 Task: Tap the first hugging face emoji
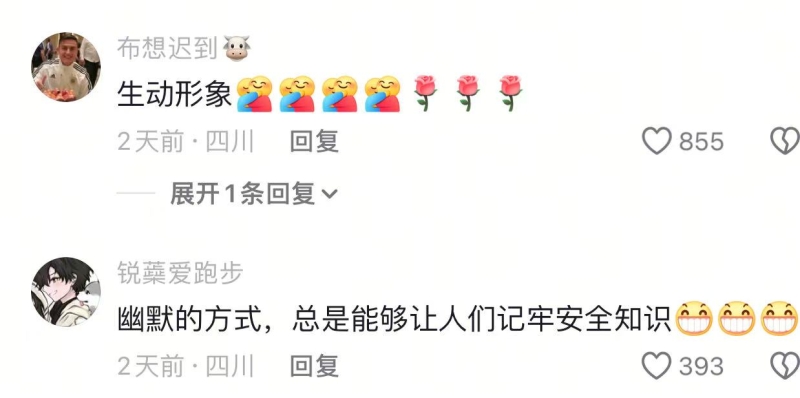pos(255,94)
